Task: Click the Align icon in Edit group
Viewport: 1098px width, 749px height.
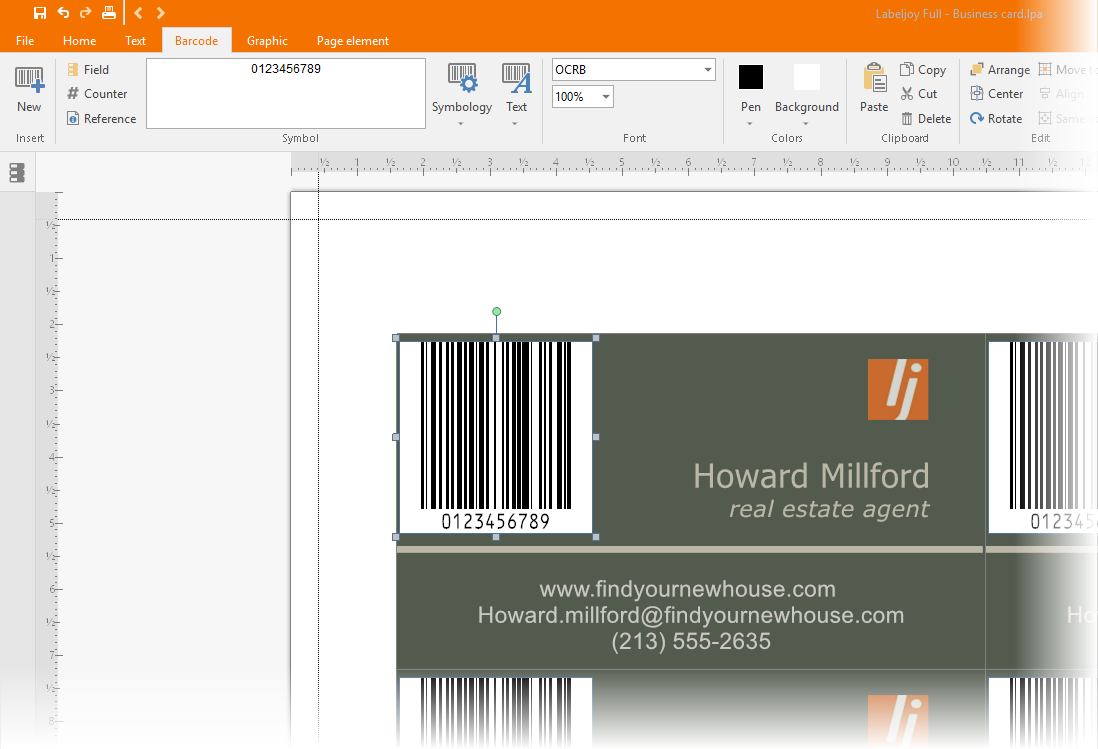Action: [x=1045, y=93]
